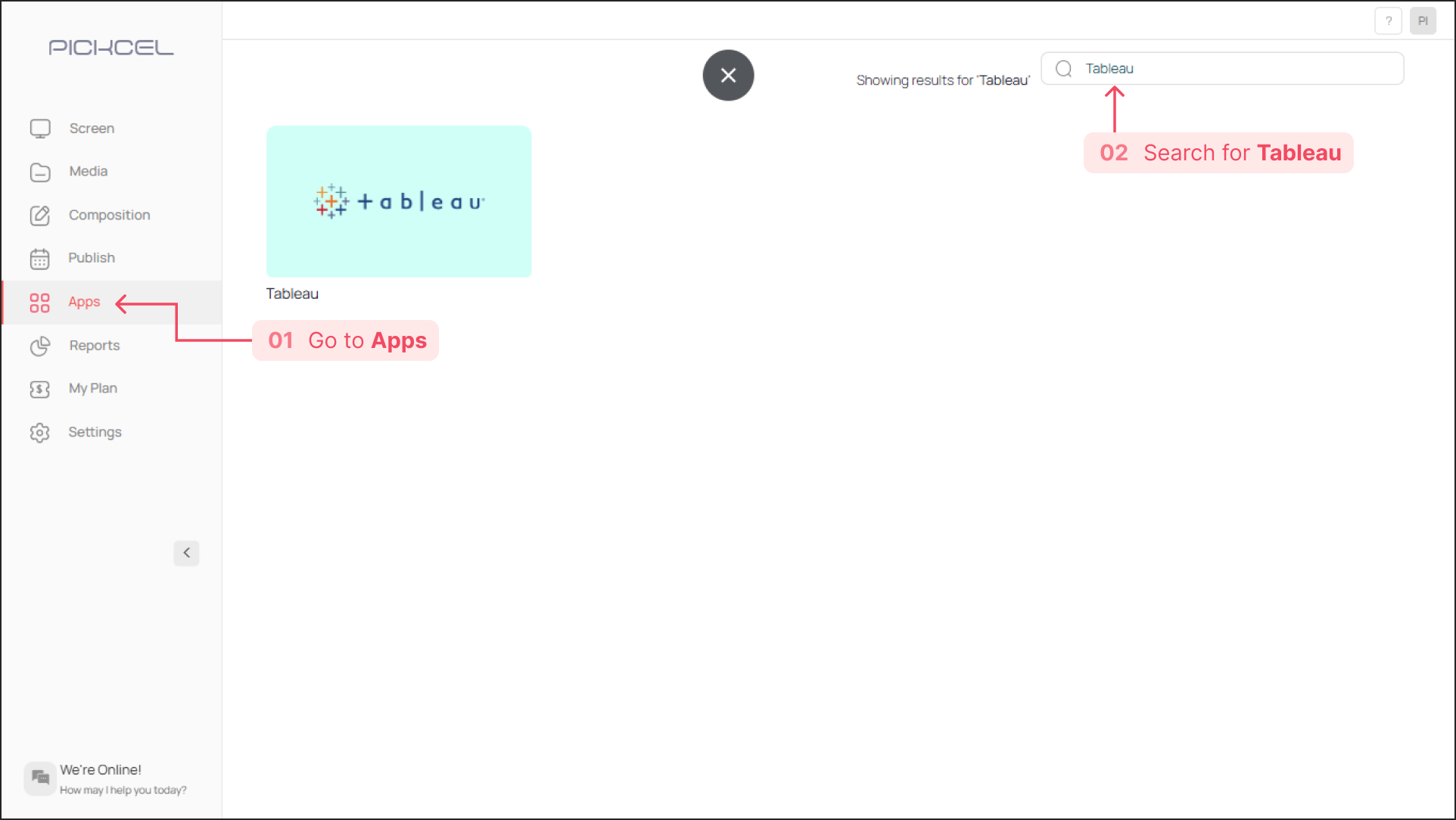Go to the Publish section
The image size is (1456, 820).
(92, 258)
